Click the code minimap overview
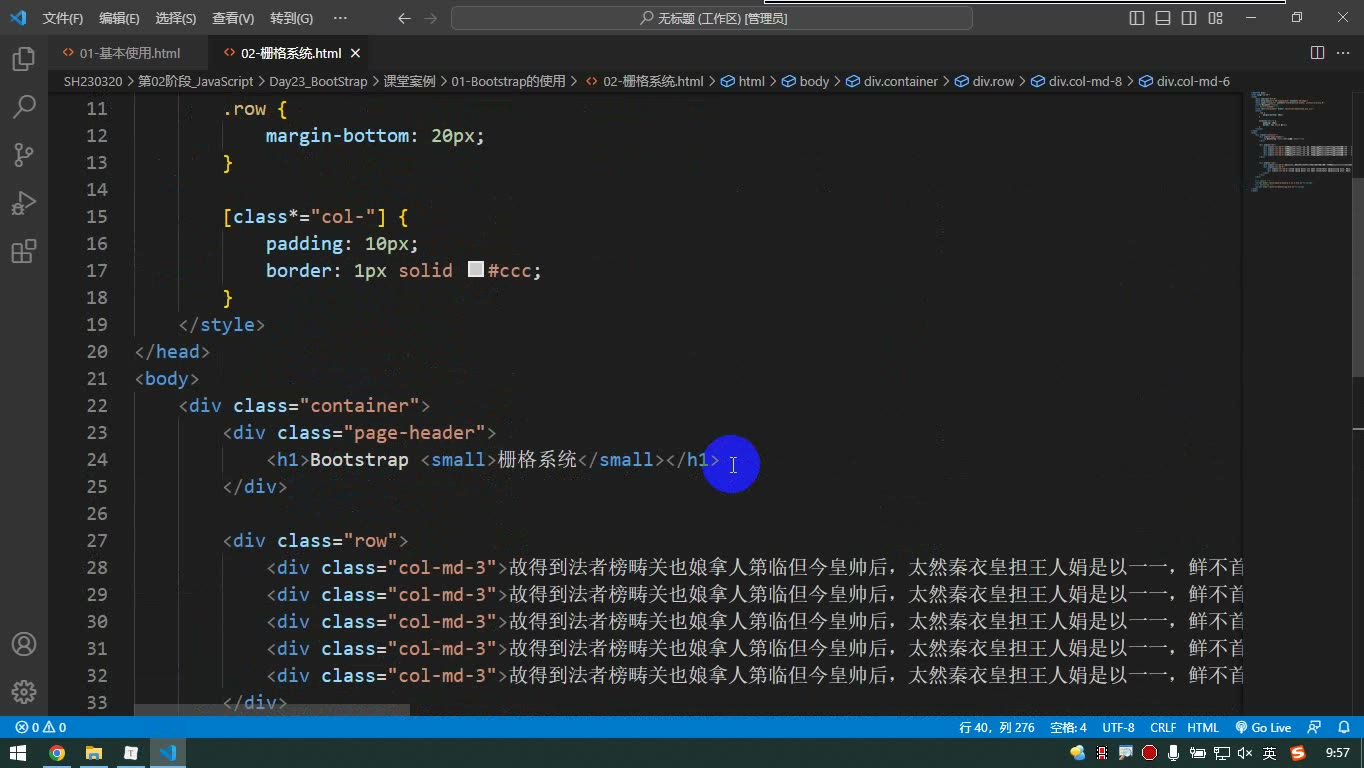The image size is (1364, 768). click(1298, 140)
